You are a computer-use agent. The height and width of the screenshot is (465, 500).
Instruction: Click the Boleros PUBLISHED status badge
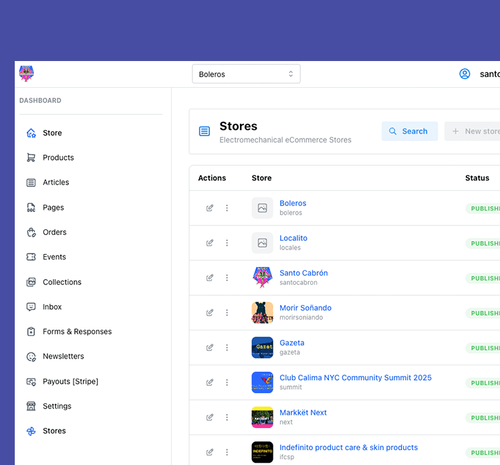tap(483, 209)
